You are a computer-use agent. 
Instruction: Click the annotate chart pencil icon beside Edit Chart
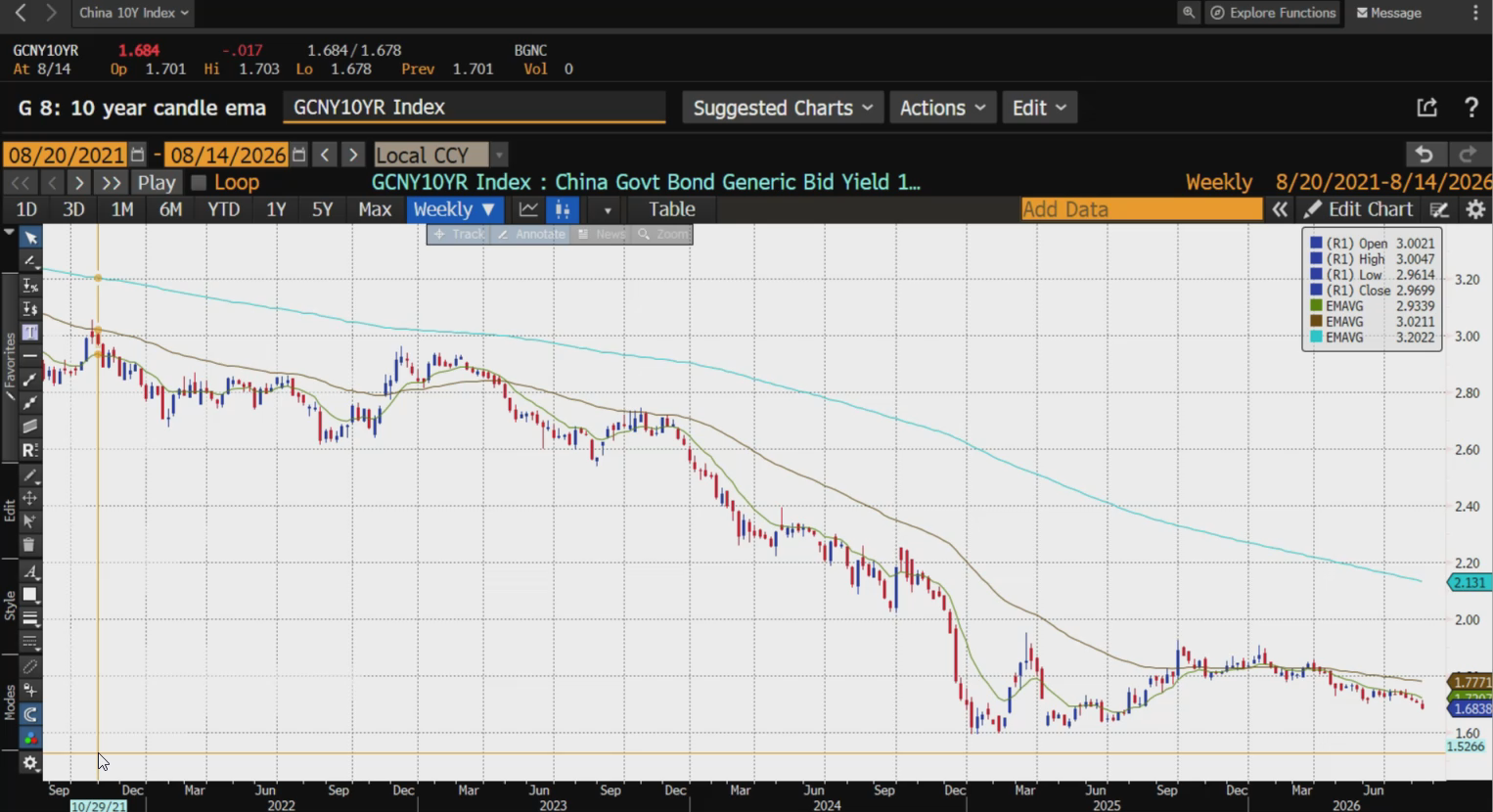1439,209
